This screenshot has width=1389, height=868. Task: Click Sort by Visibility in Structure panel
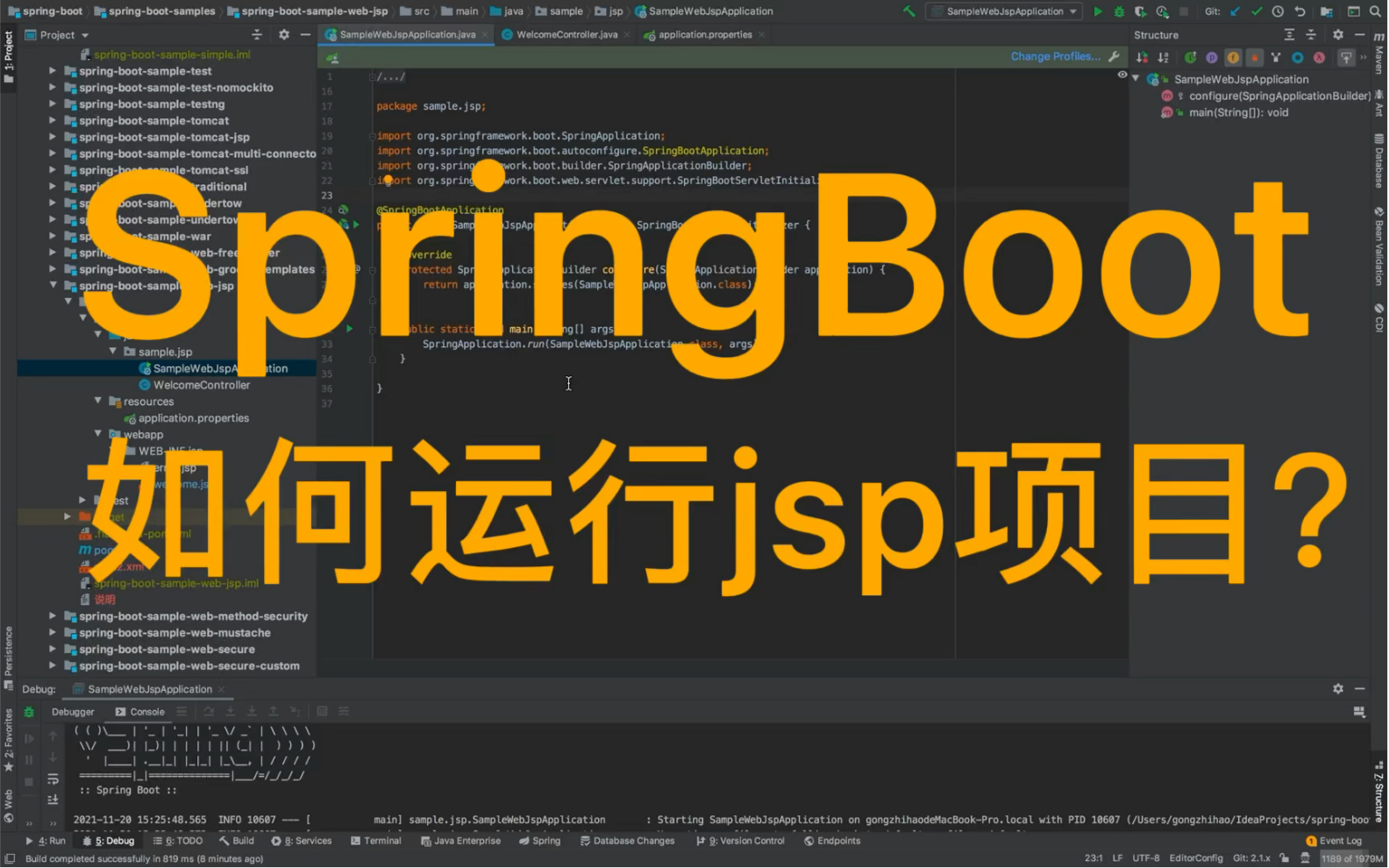click(x=1142, y=57)
